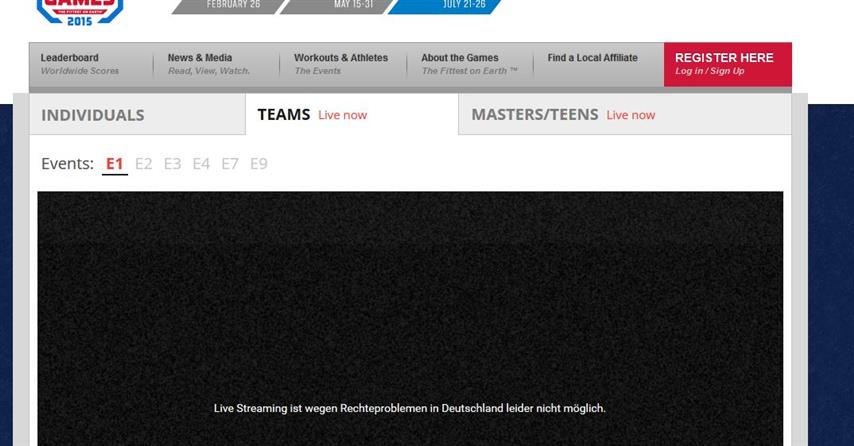854x446 pixels.
Task: Open About the Games menu
Action: tap(469, 64)
